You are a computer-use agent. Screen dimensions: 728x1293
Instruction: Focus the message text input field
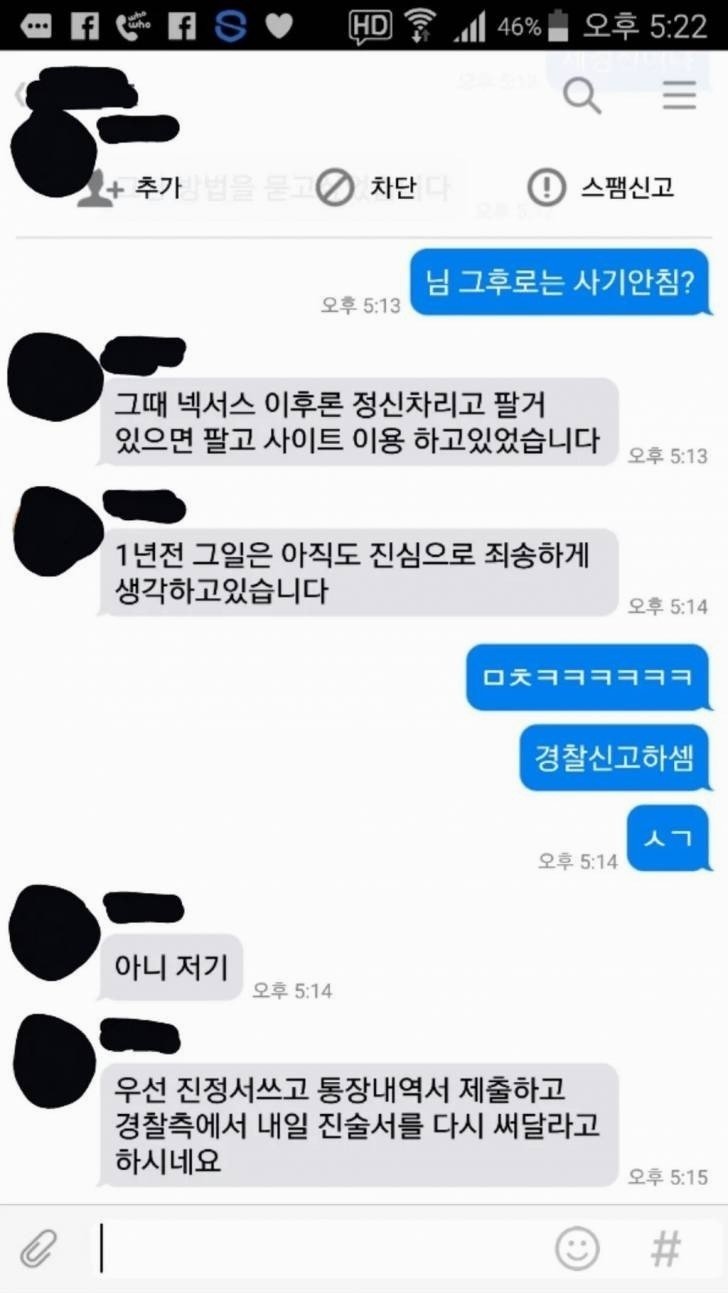[320, 1248]
